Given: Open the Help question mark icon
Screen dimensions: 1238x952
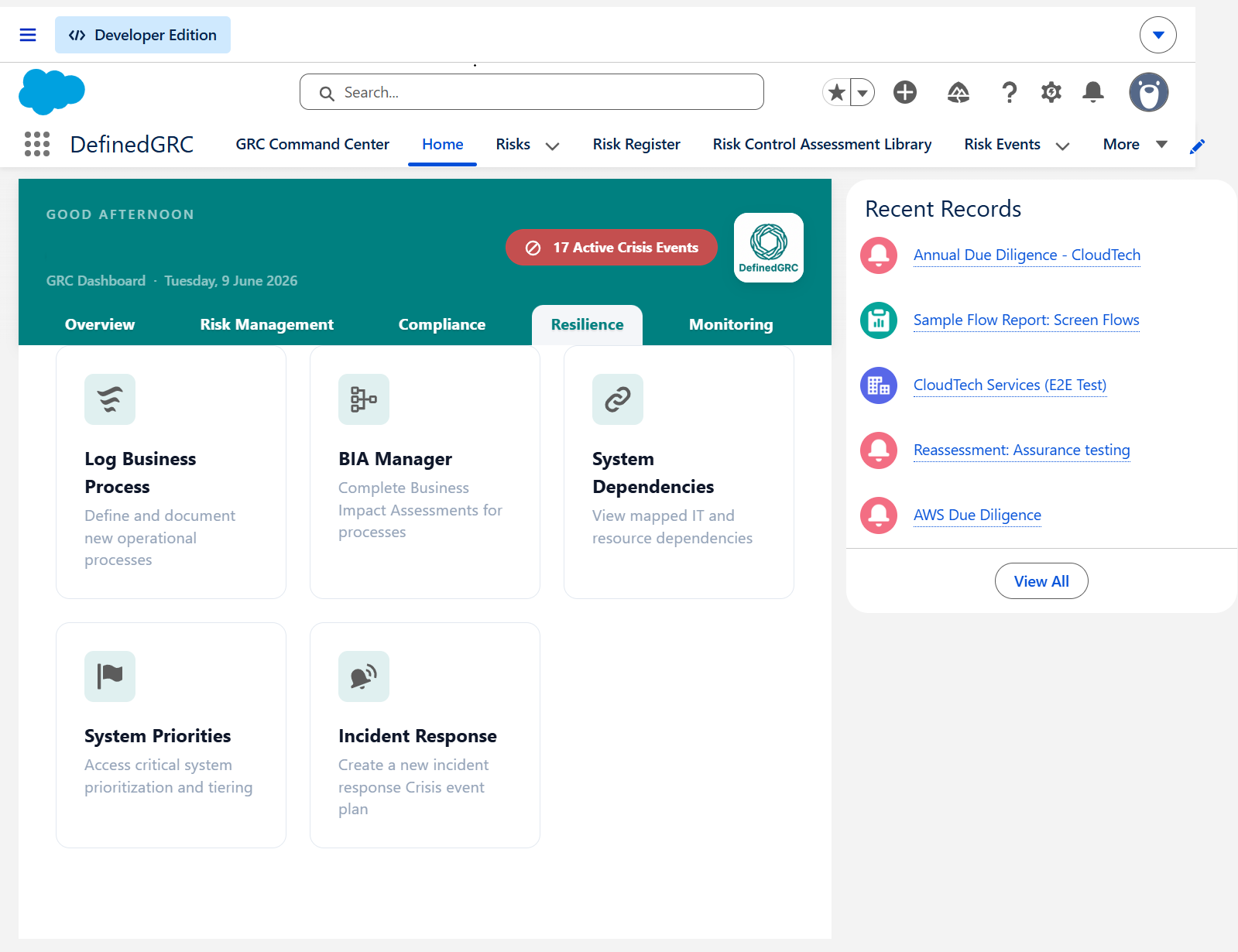Looking at the screenshot, I should 1009,93.
